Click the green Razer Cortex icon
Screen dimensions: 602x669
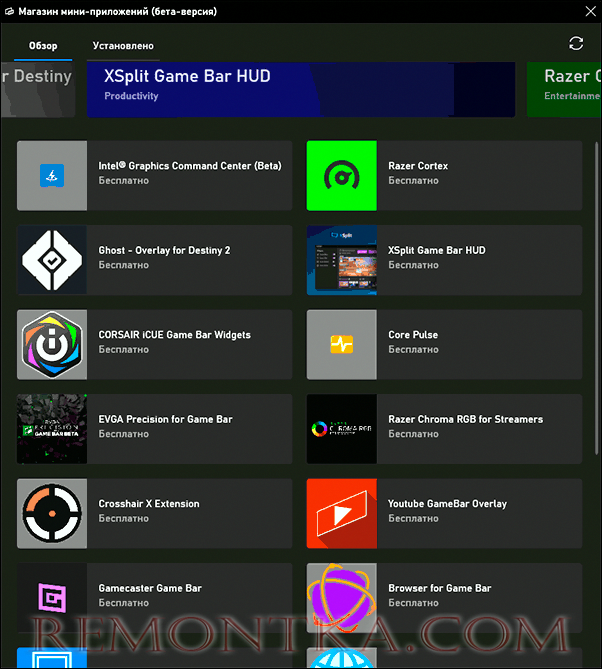point(341,176)
